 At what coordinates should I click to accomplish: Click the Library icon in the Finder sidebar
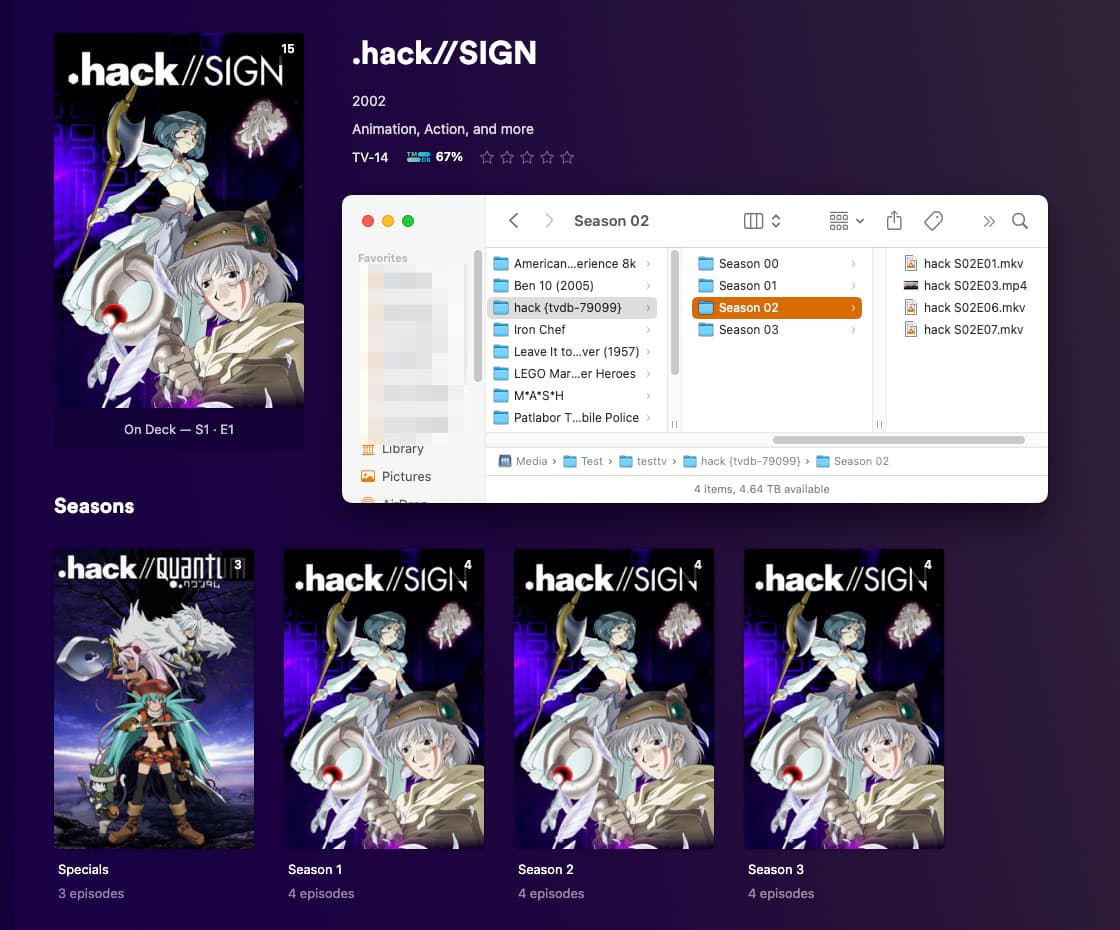coord(368,449)
